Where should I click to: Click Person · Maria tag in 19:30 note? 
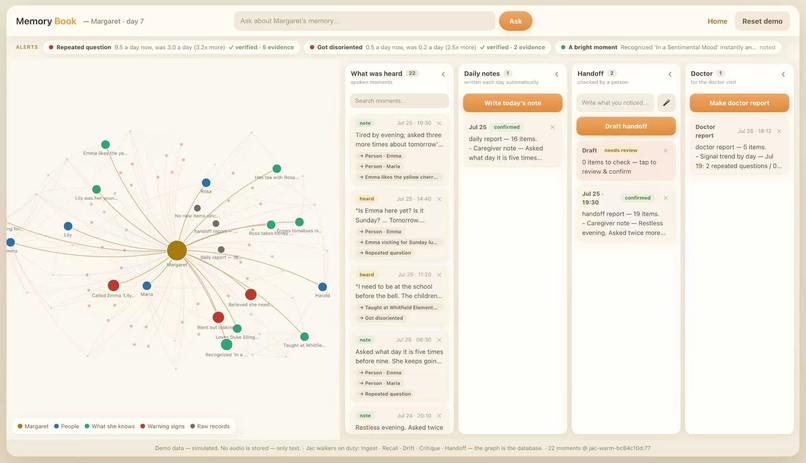coord(380,166)
